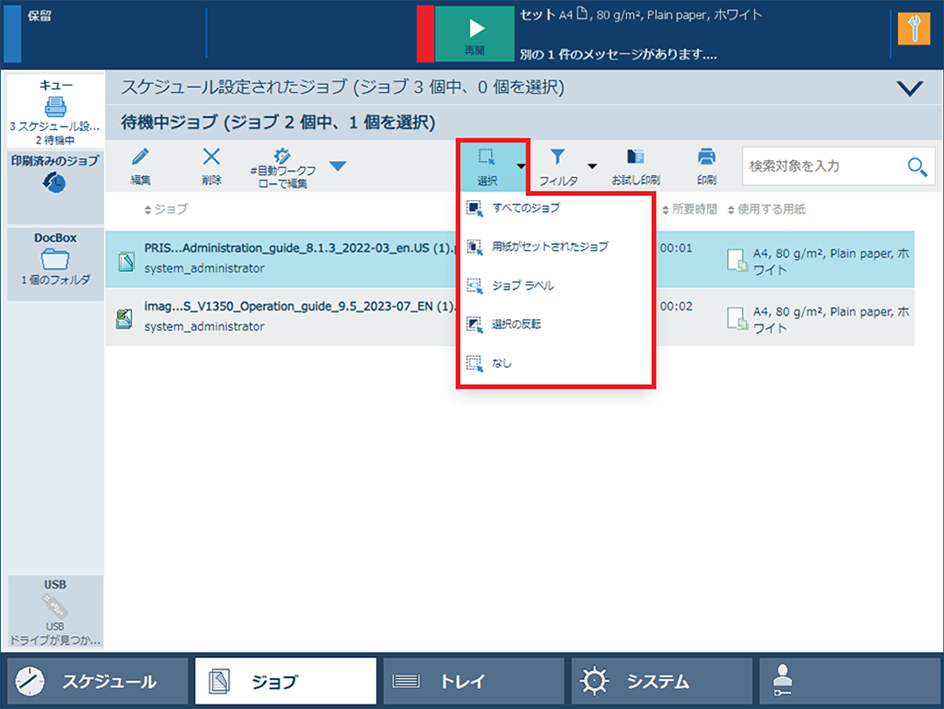Click the 検索対象を入力 search field

click(822, 166)
